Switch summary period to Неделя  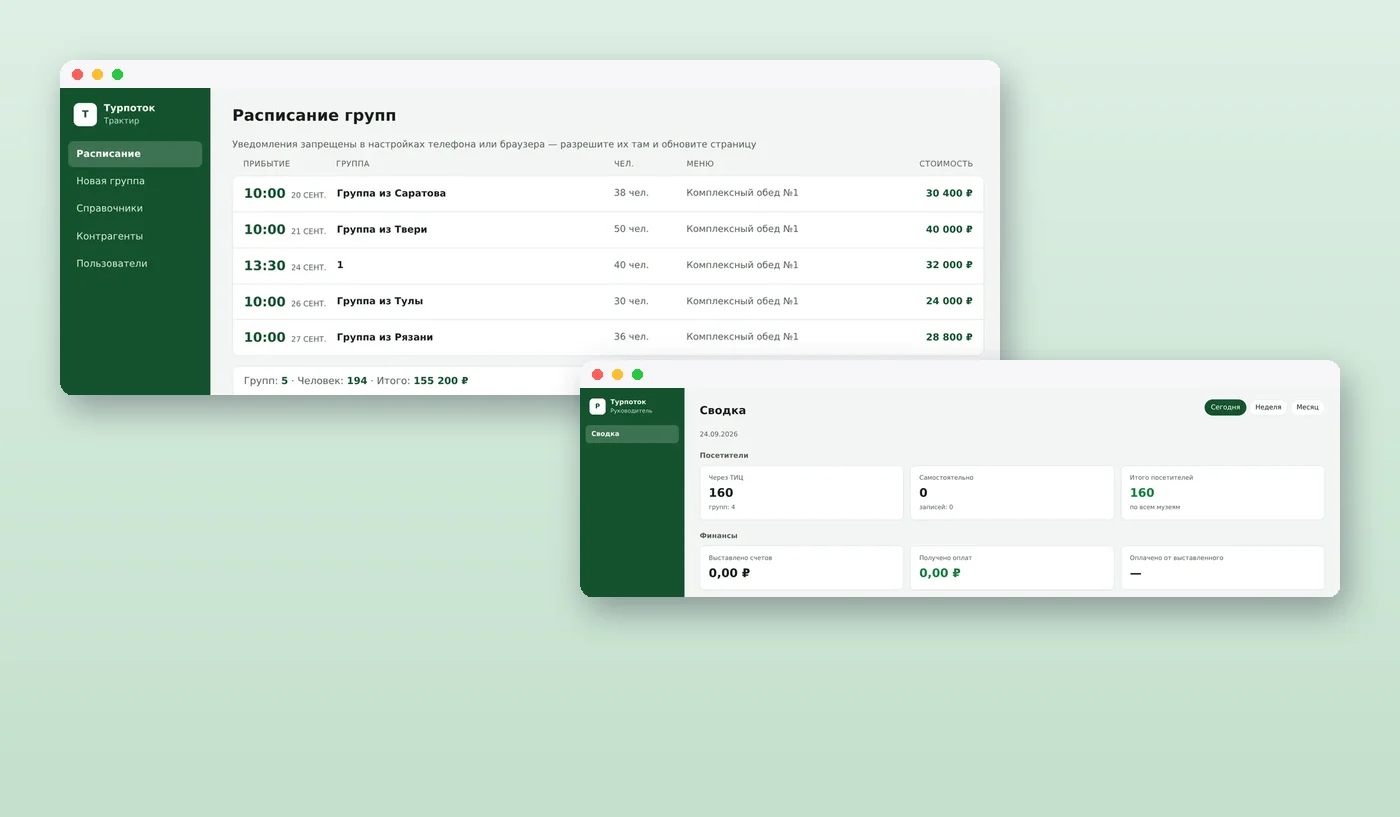click(x=1268, y=407)
